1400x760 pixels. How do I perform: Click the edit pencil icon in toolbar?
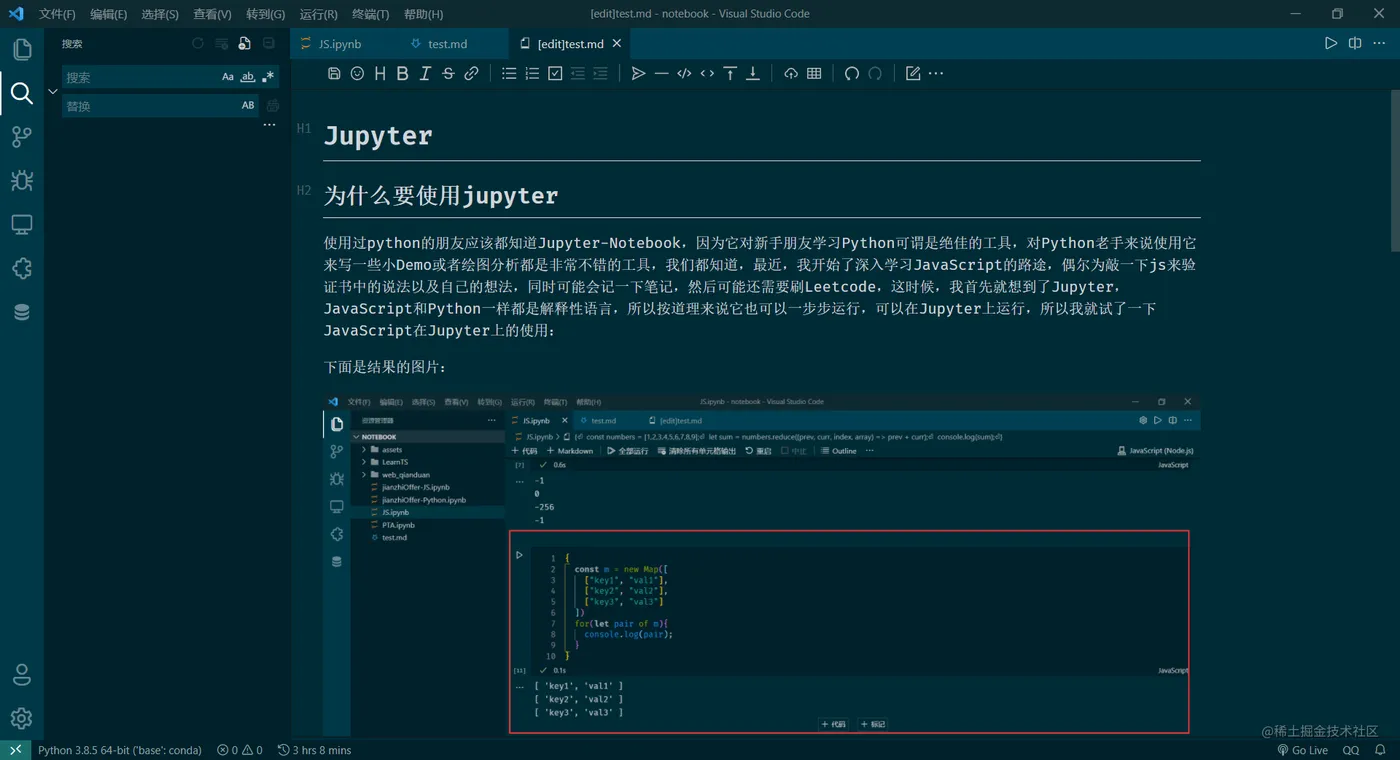[913, 73]
